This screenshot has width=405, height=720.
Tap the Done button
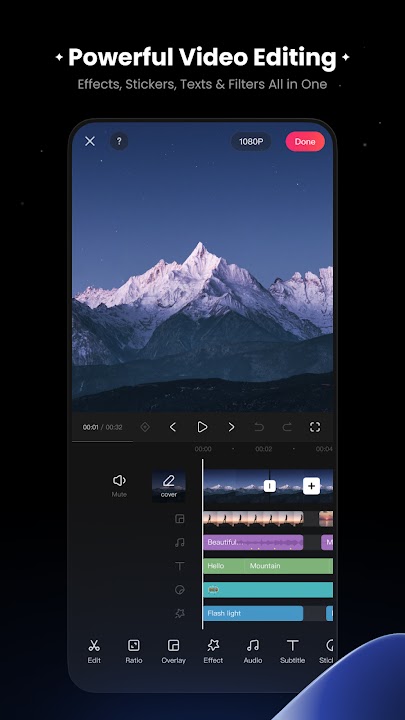click(305, 141)
